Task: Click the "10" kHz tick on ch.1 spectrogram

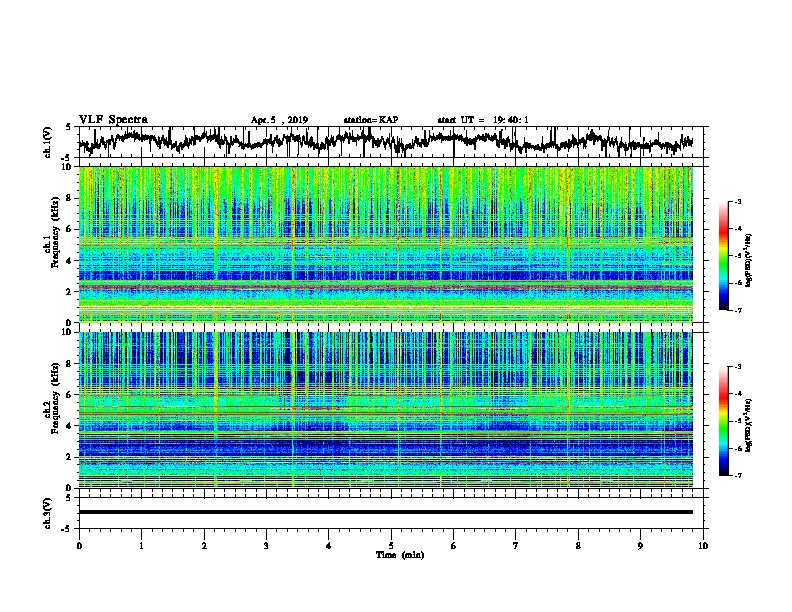Action: 68,167
